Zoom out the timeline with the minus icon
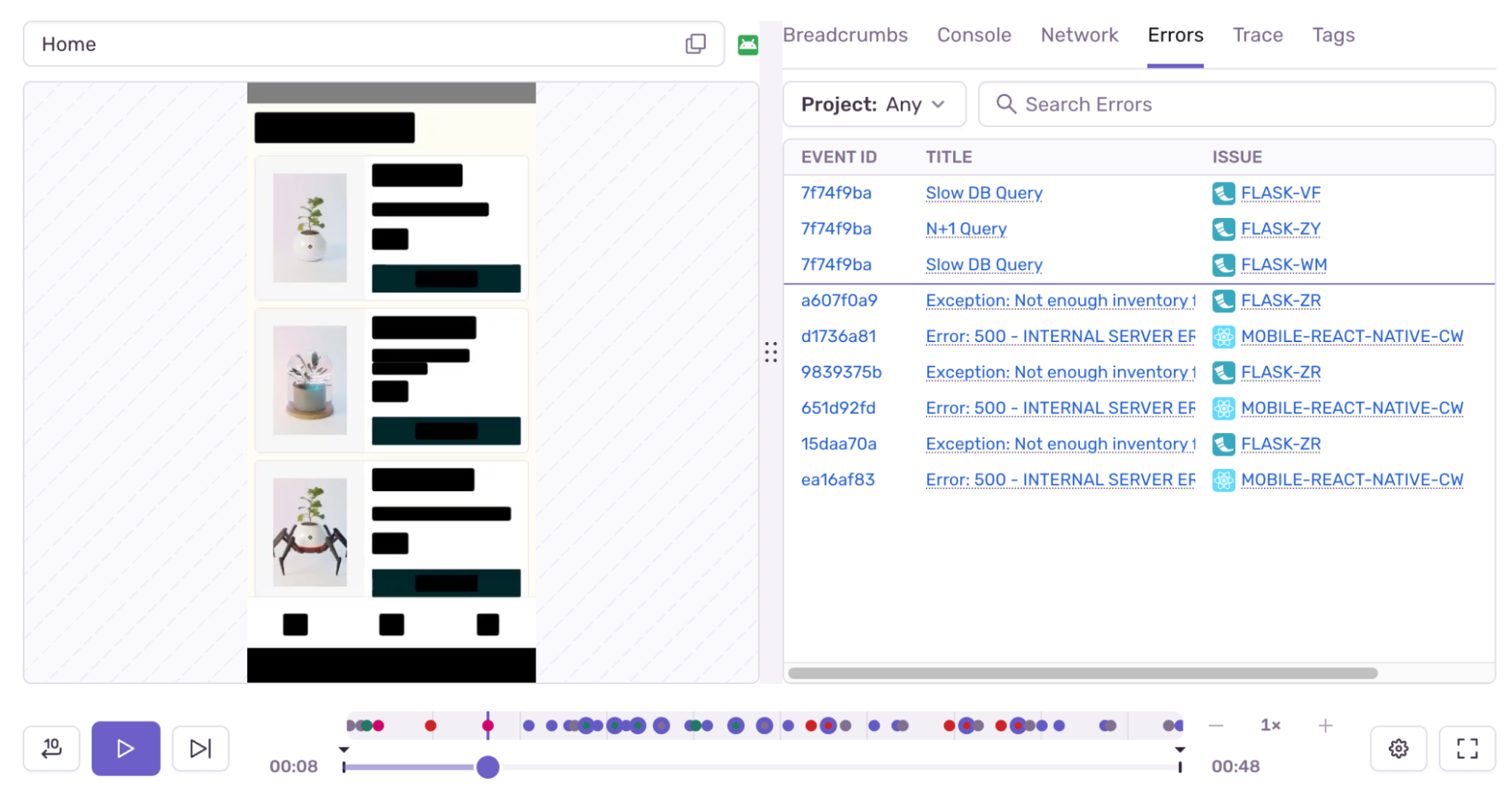This screenshot has height=803, width=1512. pyautogui.click(x=1215, y=725)
